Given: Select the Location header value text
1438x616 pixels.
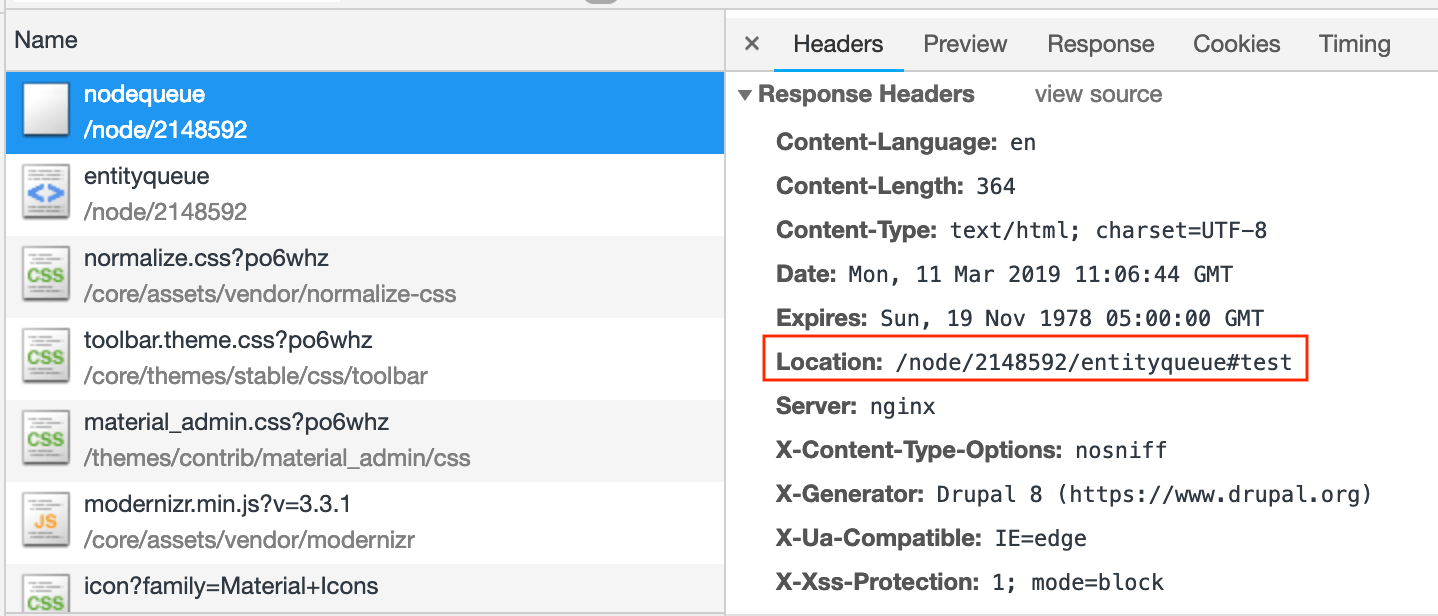Looking at the screenshot, I should 1094,362.
